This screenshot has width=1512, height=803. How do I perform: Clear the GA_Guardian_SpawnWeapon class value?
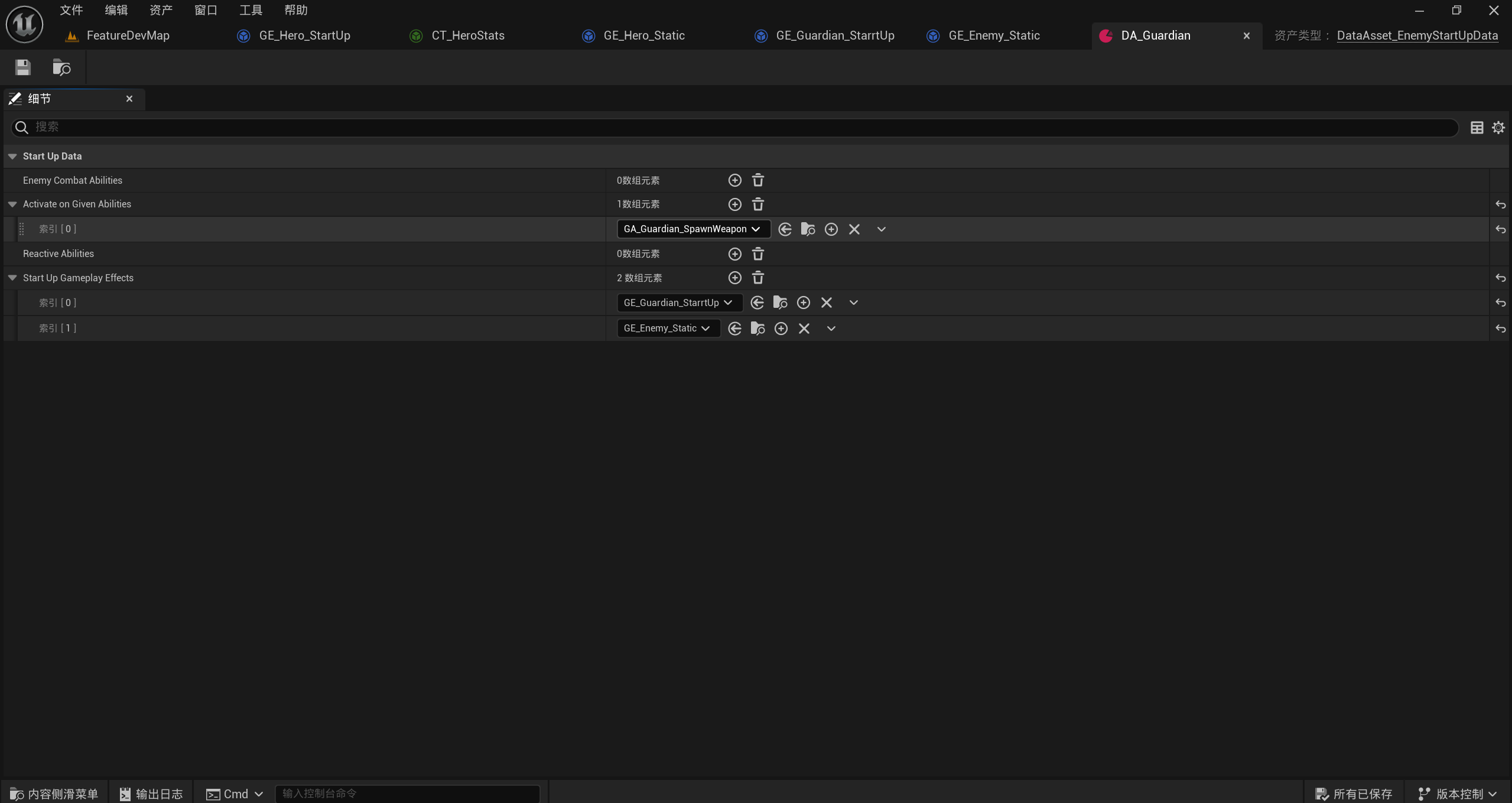(854, 229)
